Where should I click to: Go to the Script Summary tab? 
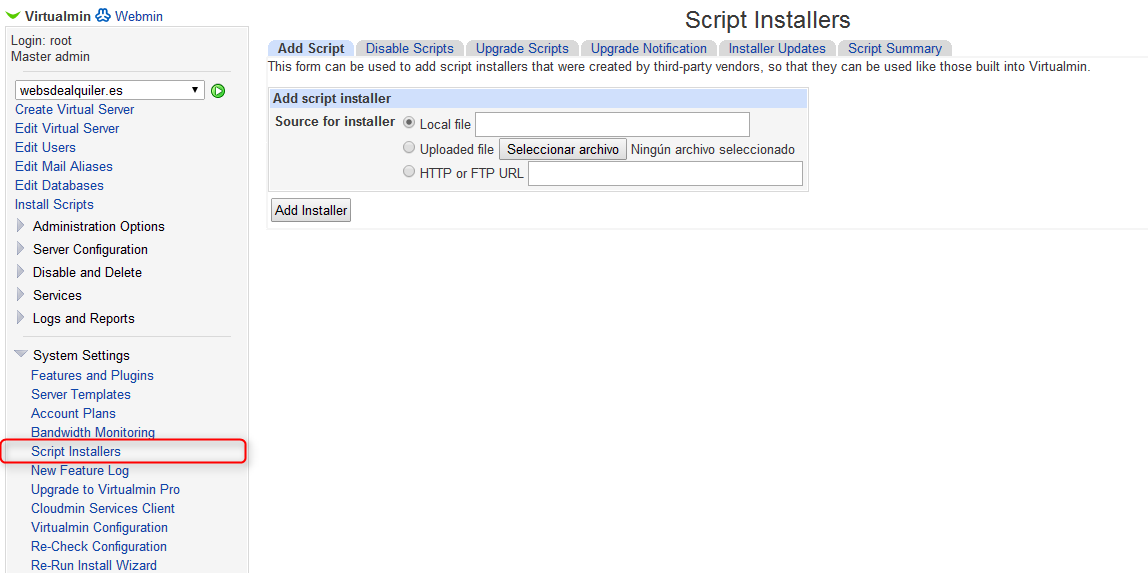(894, 48)
